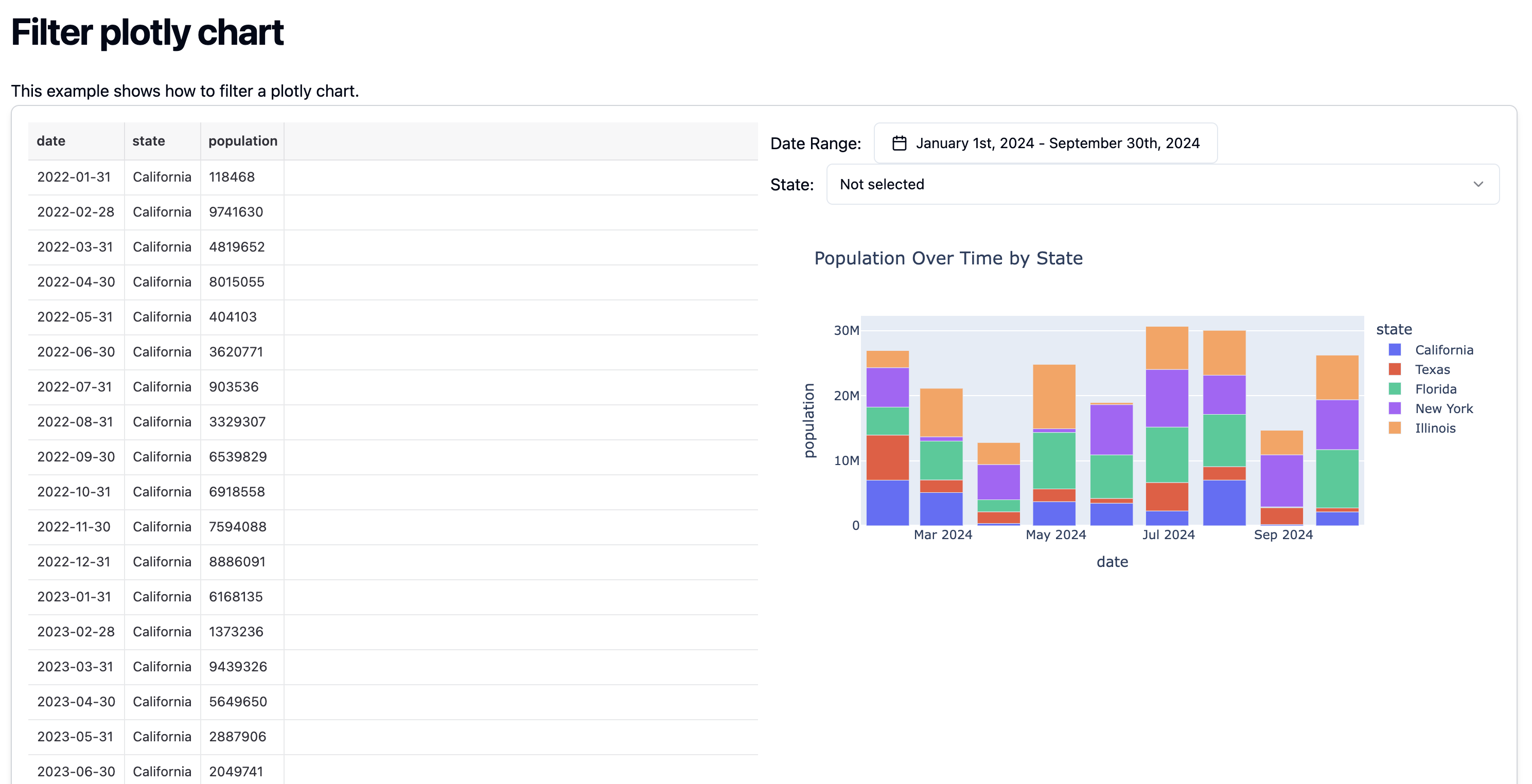Toggle Florida visibility in the chart legend
The height and width of the screenshot is (784, 1532).
[x=1436, y=389]
